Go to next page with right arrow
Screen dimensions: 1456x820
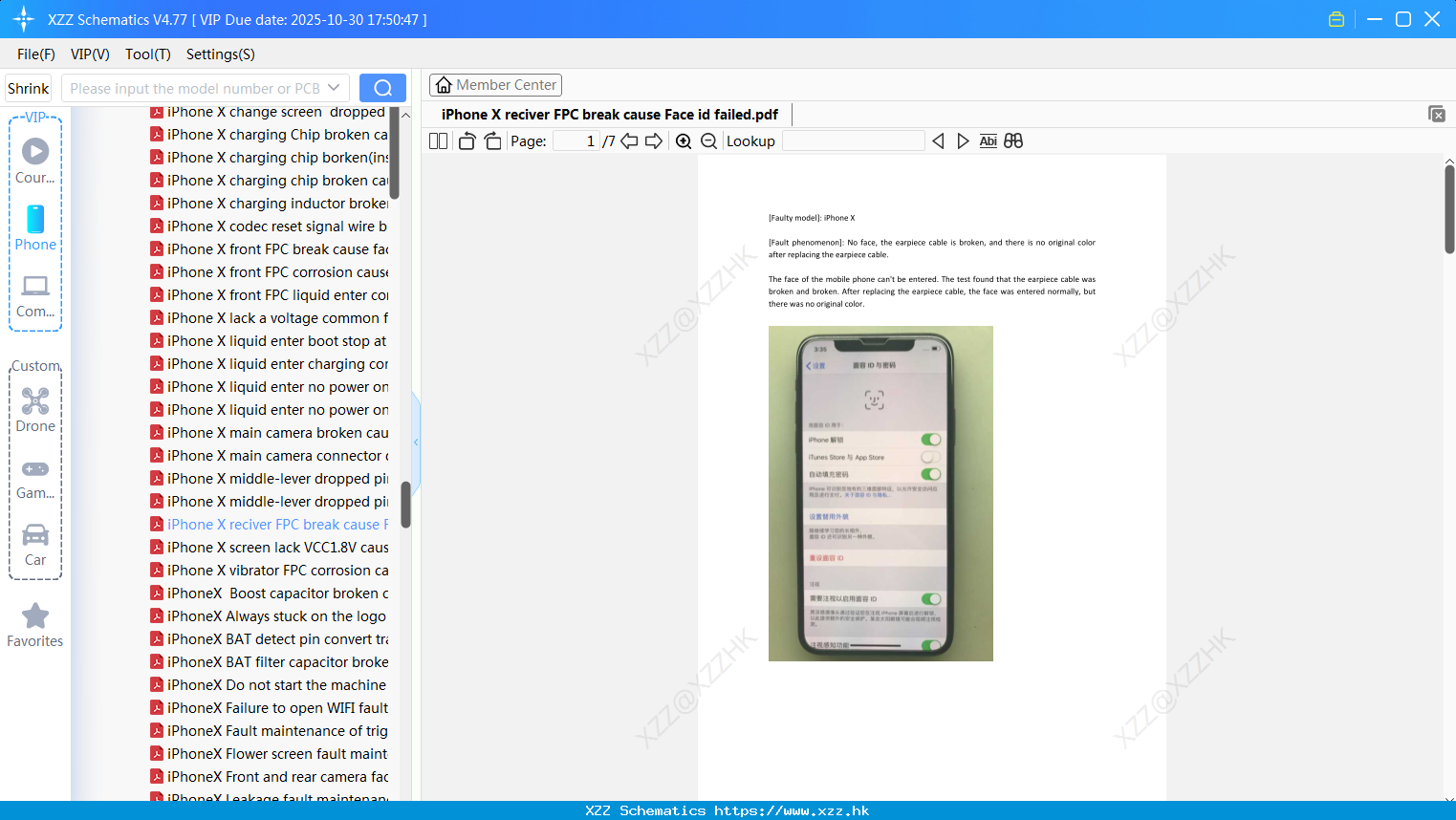click(x=654, y=140)
